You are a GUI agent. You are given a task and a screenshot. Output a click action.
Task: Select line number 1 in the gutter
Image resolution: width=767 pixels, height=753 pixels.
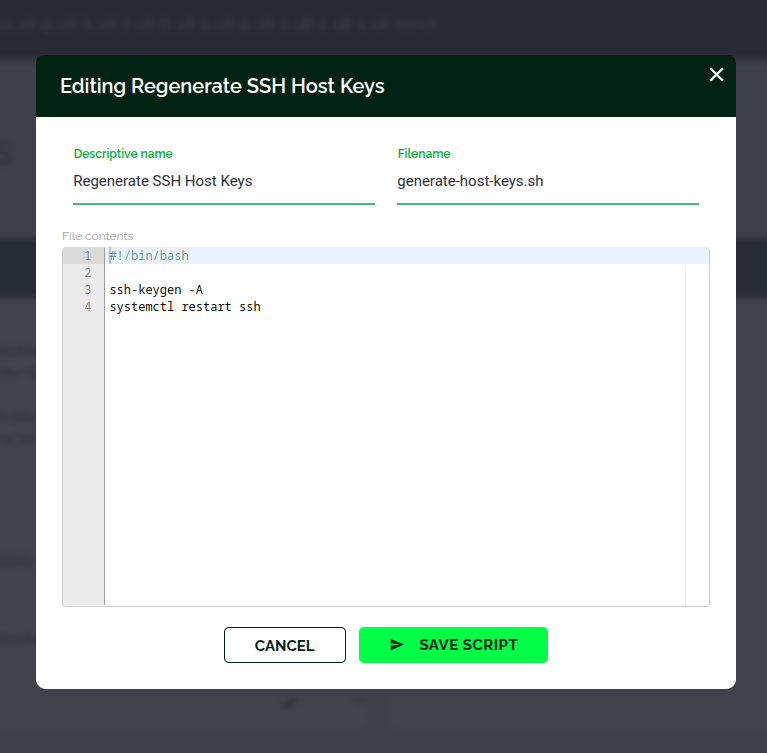click(87, 256)
